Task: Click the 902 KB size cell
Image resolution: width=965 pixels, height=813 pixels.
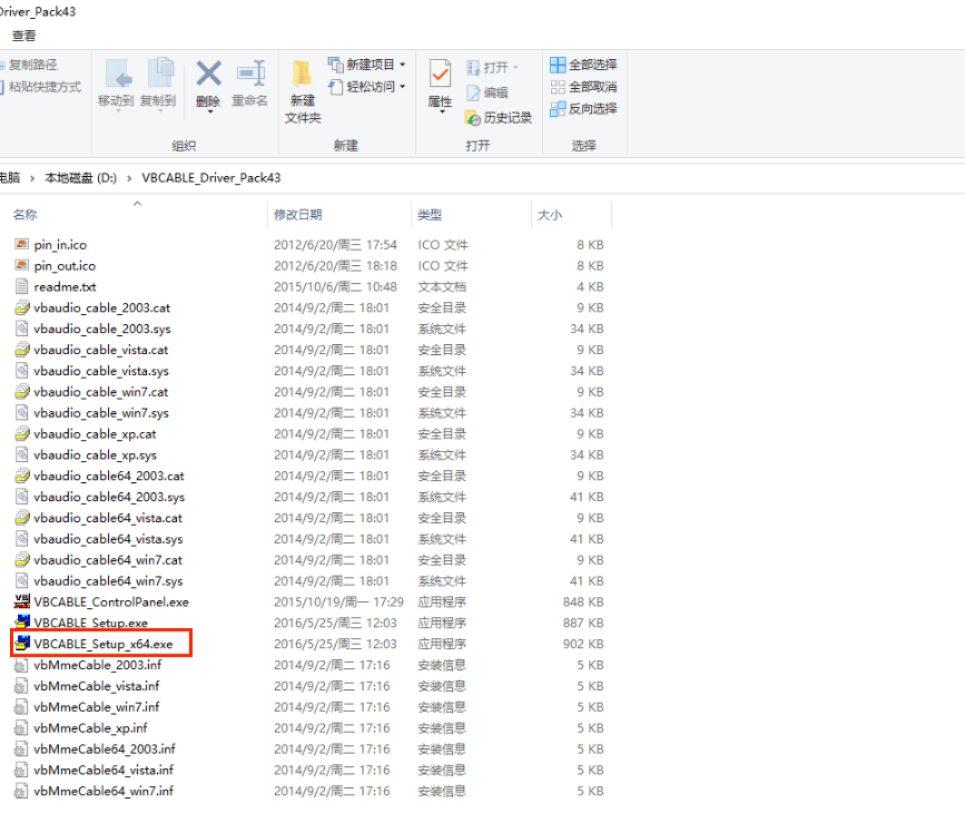Action: coord(583,644)
